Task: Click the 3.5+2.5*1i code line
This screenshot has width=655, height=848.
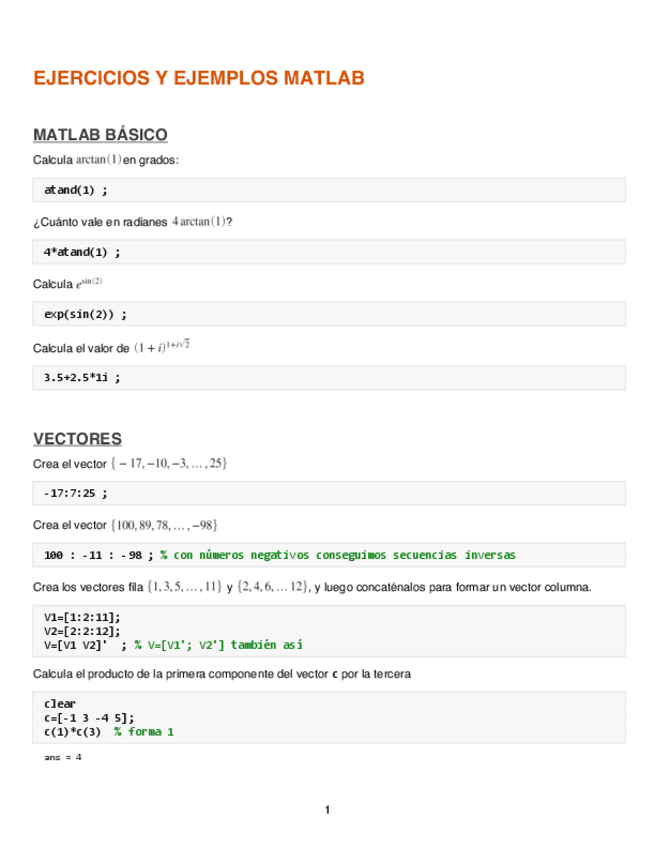Action: click(x=82, y=377)
